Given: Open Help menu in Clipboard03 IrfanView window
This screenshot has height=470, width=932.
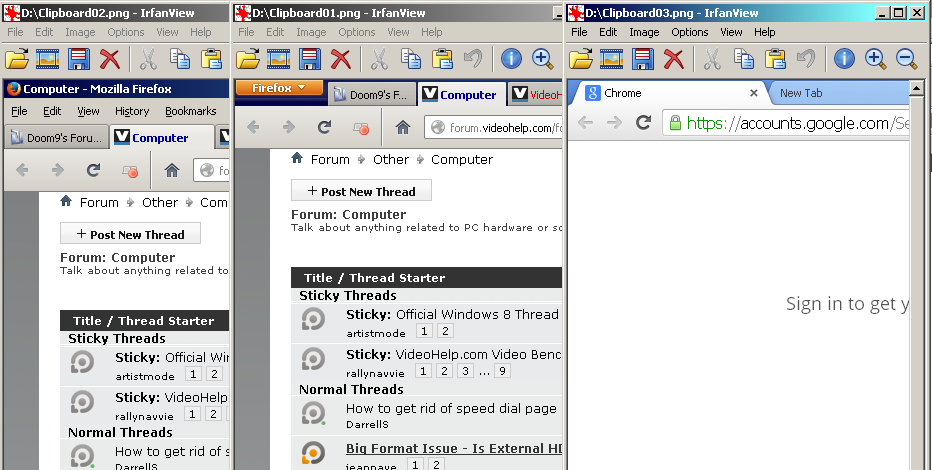Looking at the screenshot, I should tap(764, 32).
